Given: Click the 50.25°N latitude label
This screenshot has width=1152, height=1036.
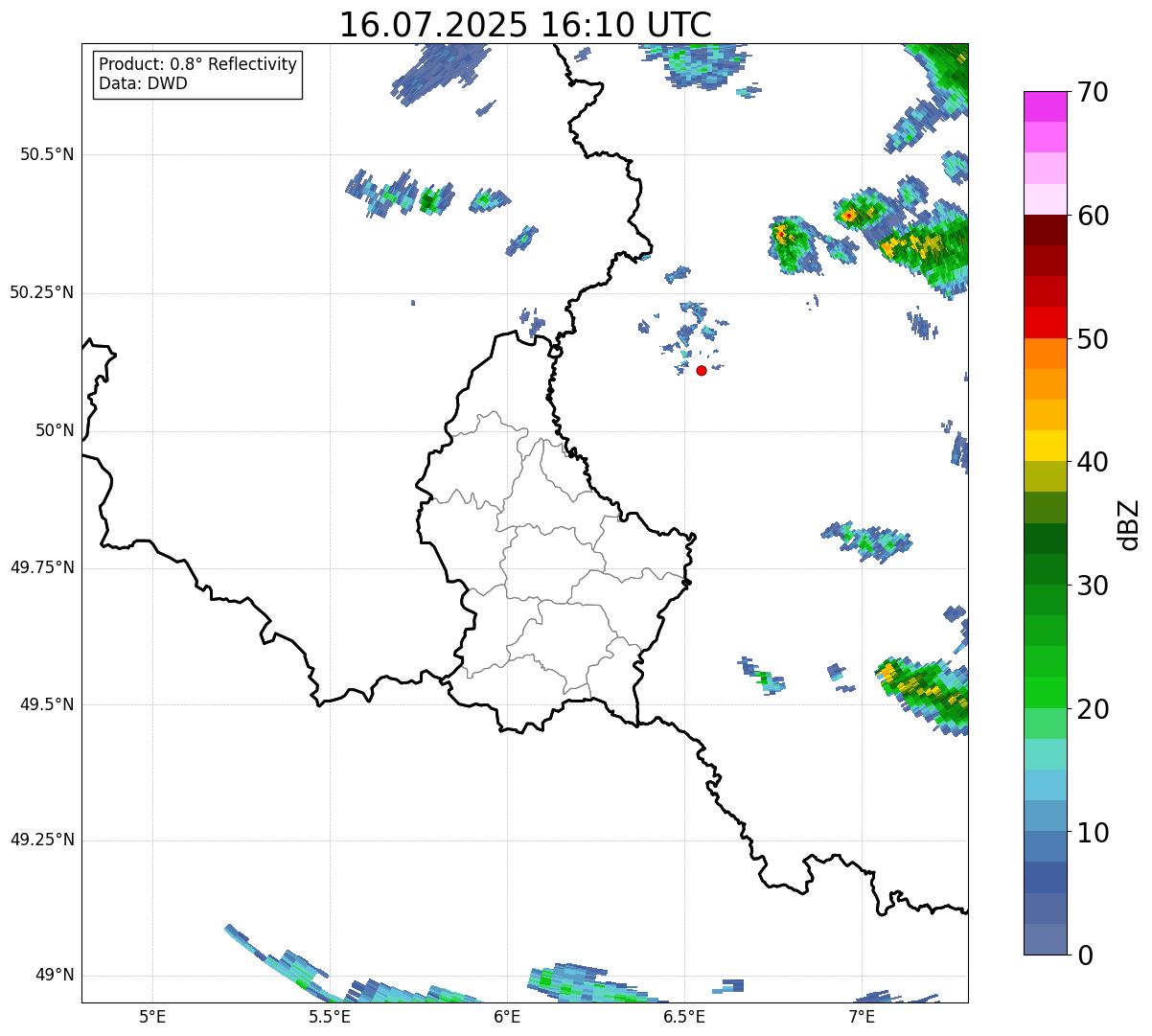Looking at the screenshot, I should coord(41,292).
